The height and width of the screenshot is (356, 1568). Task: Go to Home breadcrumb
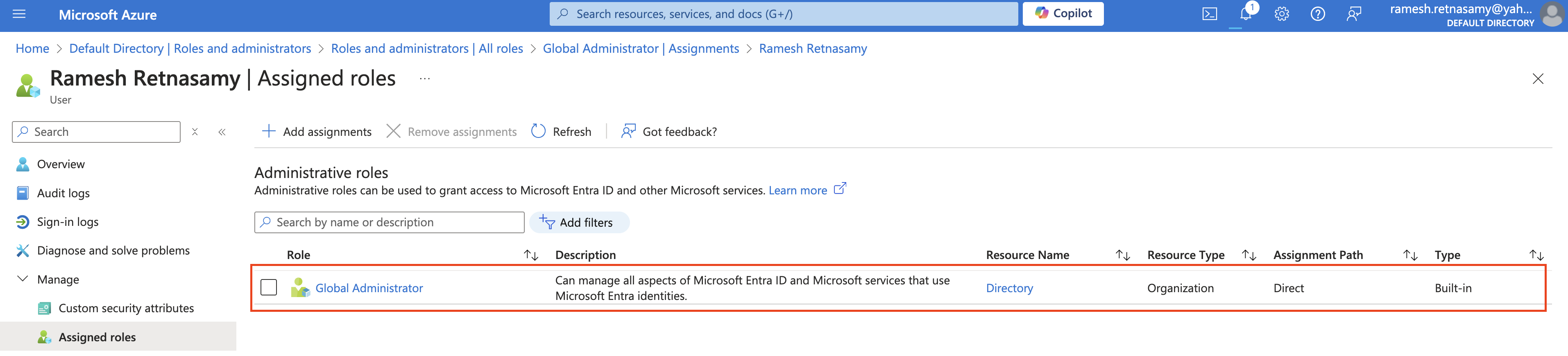(32, 49)
